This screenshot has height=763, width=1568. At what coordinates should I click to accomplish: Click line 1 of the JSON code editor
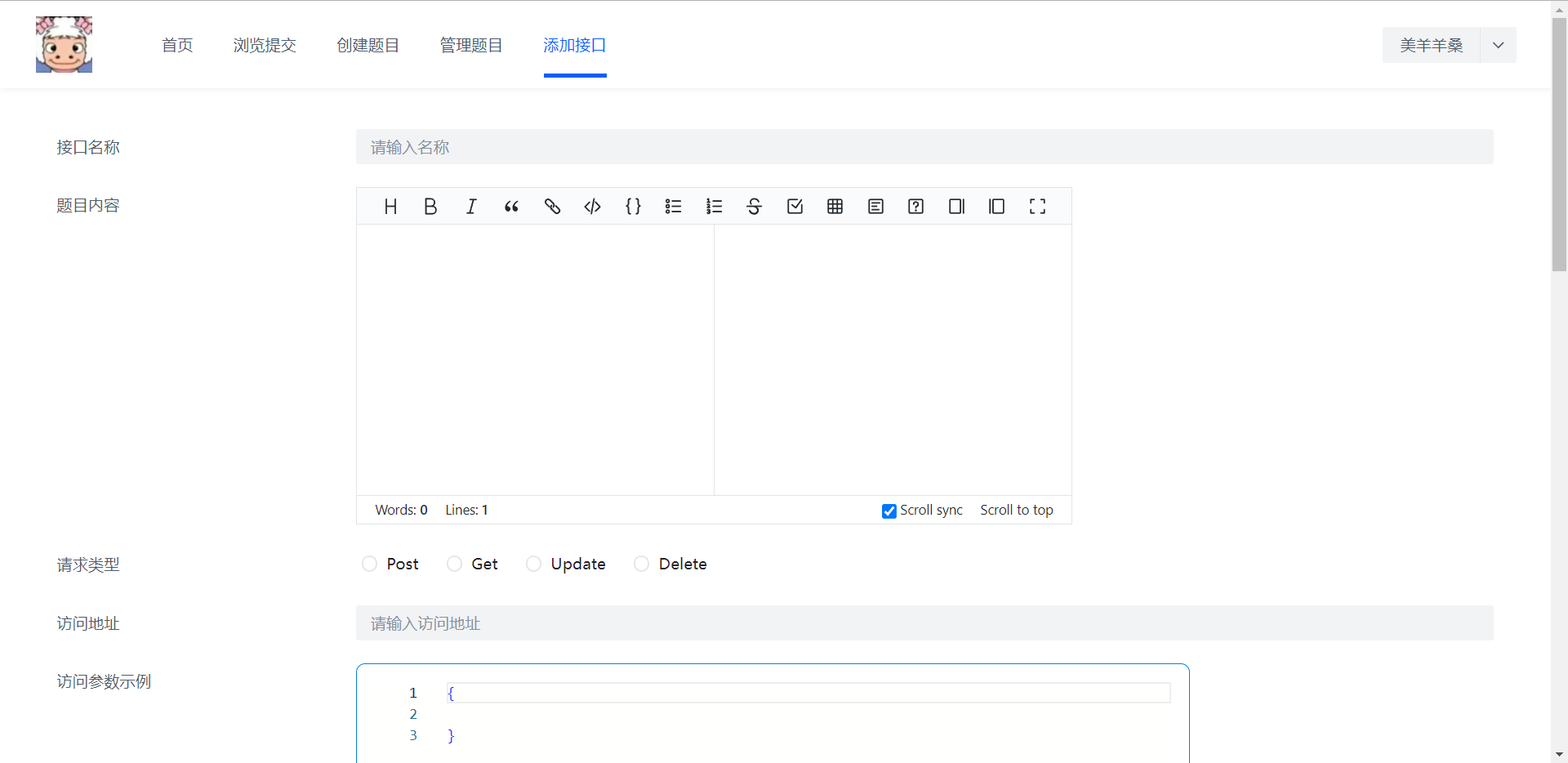[x=808, y=693]
